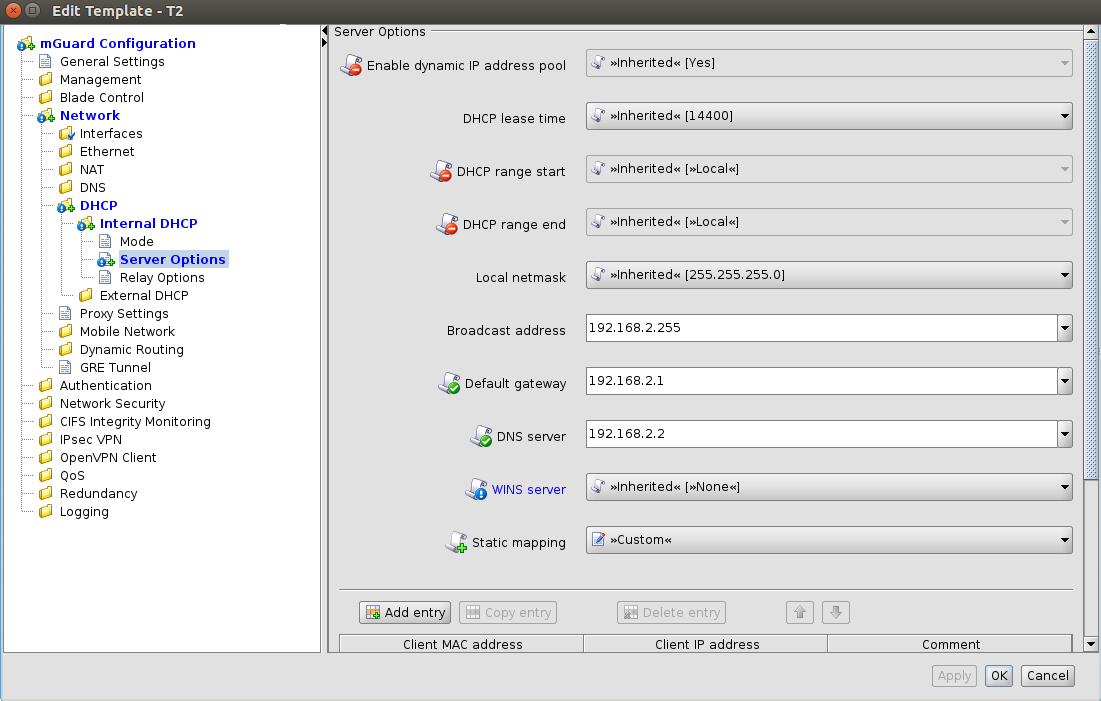Click the move entry up arrow button
Viewport: 1101px width, 701px height.
pyautogui.click(x=799, y=613)
